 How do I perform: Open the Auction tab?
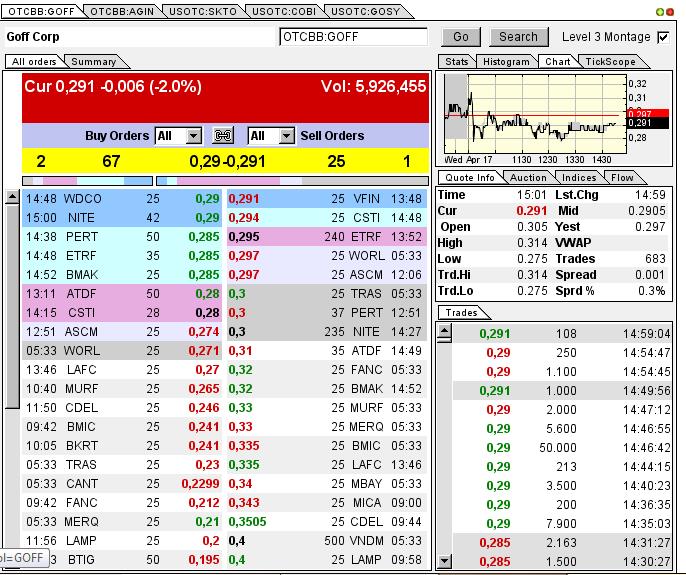(528, 178)
